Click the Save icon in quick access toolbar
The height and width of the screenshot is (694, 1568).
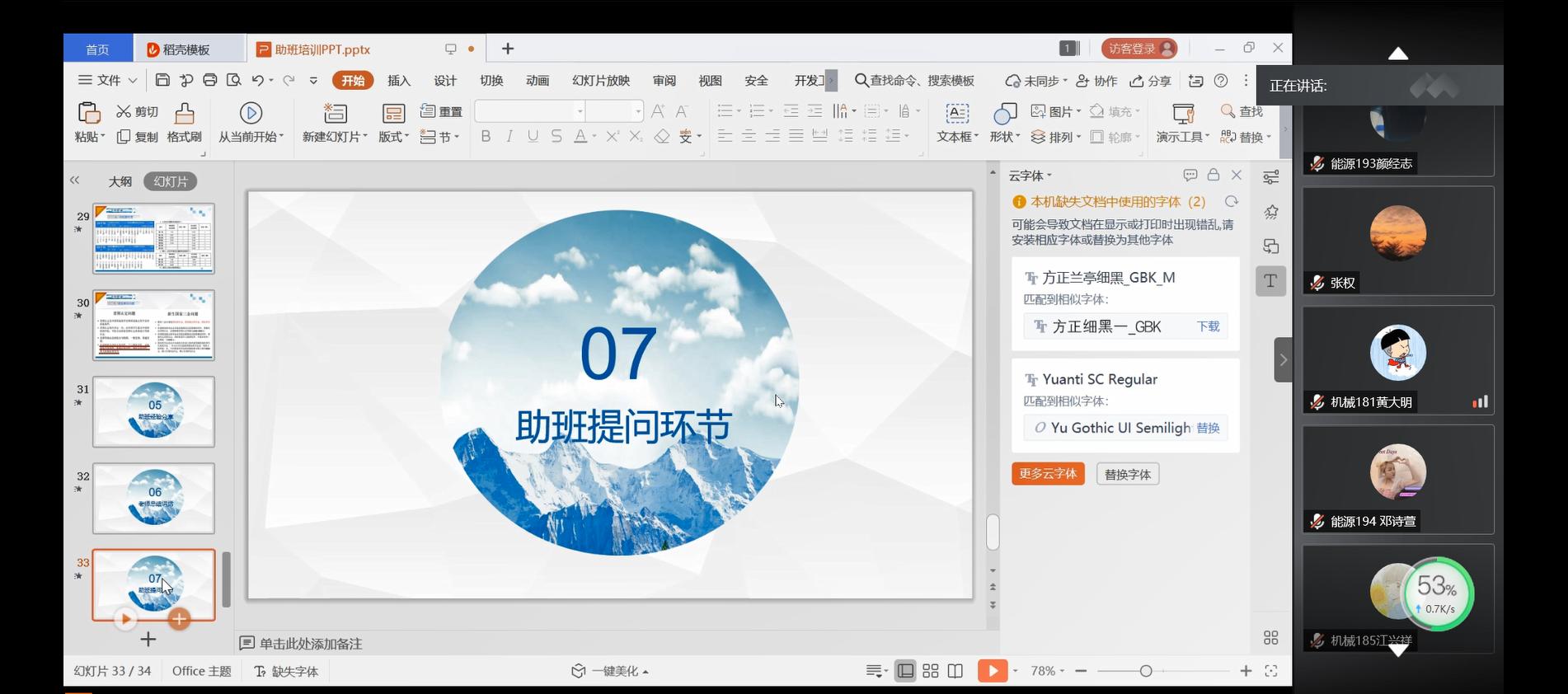162,80
